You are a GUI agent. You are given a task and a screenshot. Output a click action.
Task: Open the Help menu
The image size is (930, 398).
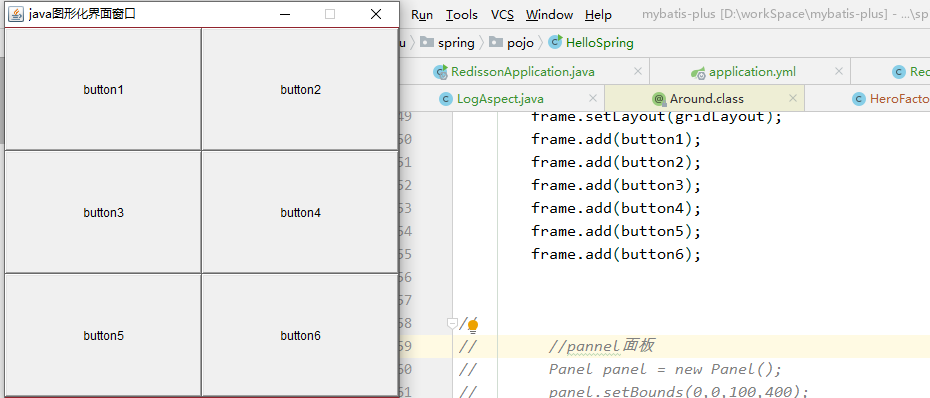[598, 15]
